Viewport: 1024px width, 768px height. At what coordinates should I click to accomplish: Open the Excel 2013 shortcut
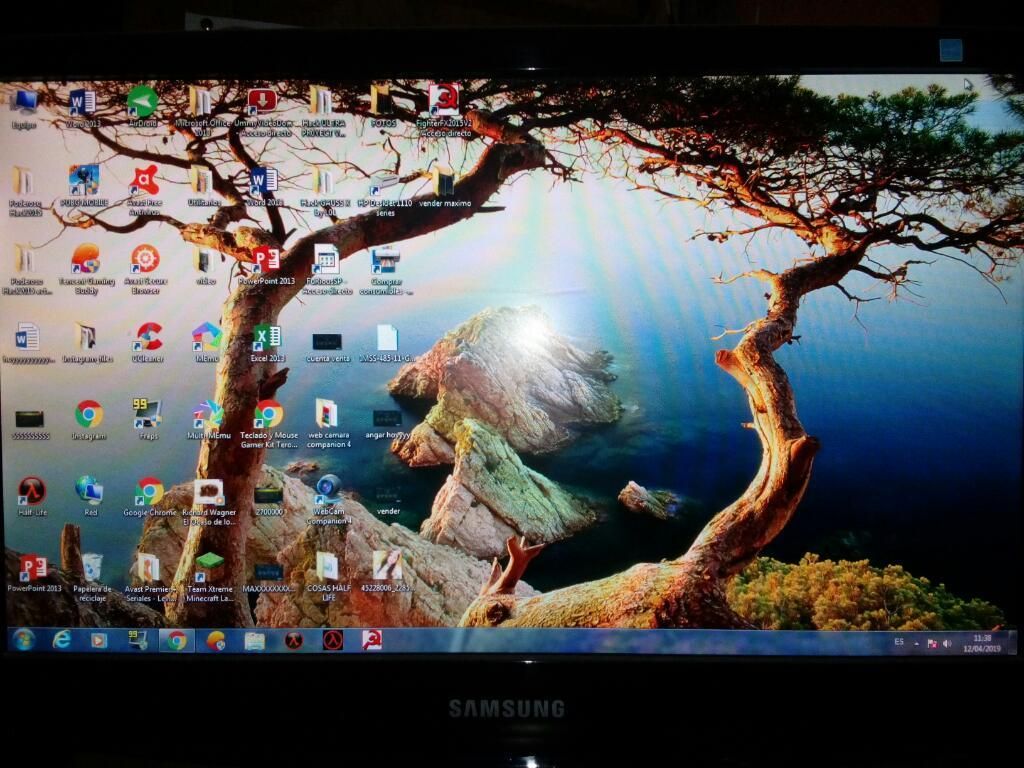(267, 344)
